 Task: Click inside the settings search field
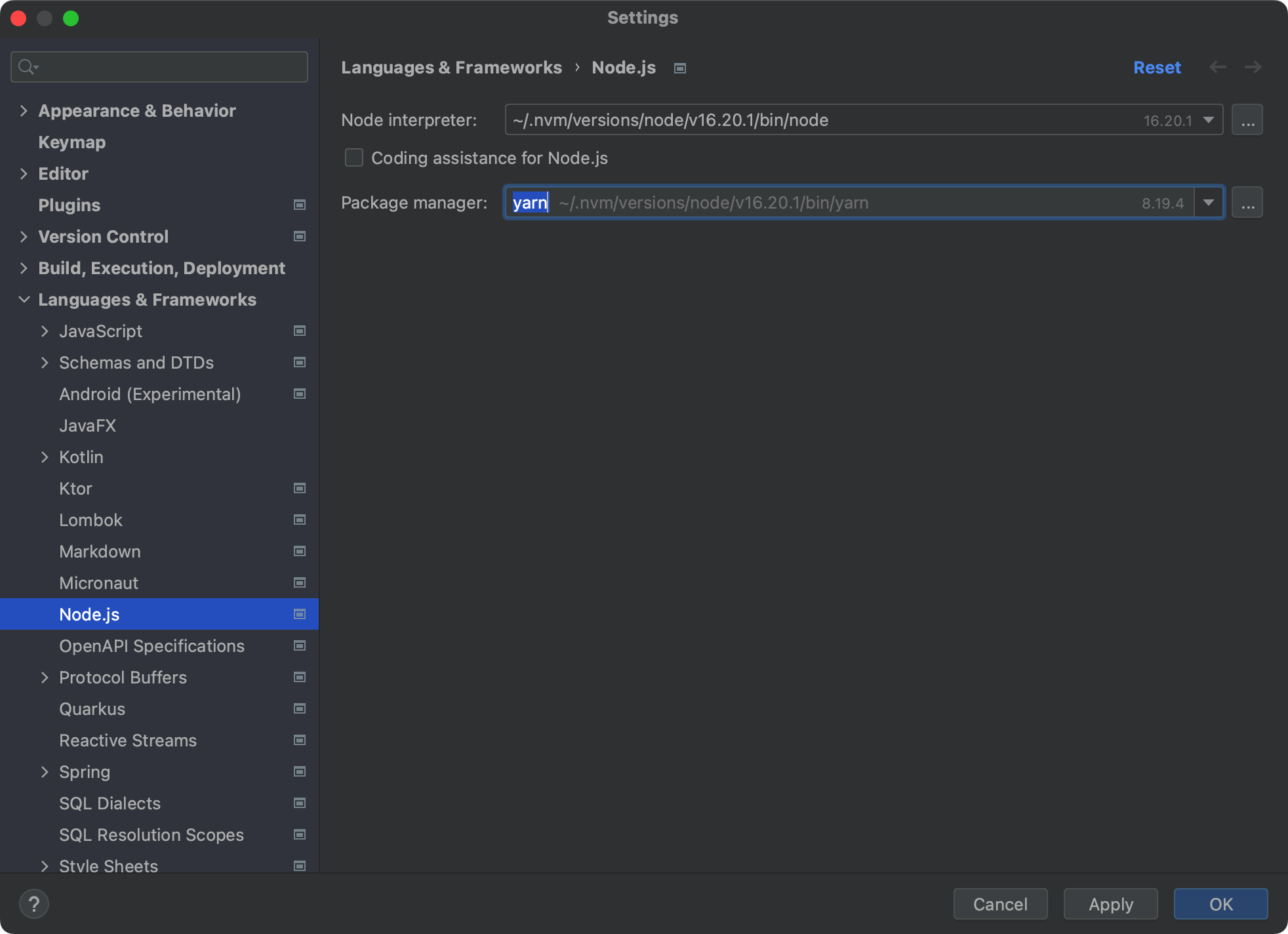tap(171, 67)
